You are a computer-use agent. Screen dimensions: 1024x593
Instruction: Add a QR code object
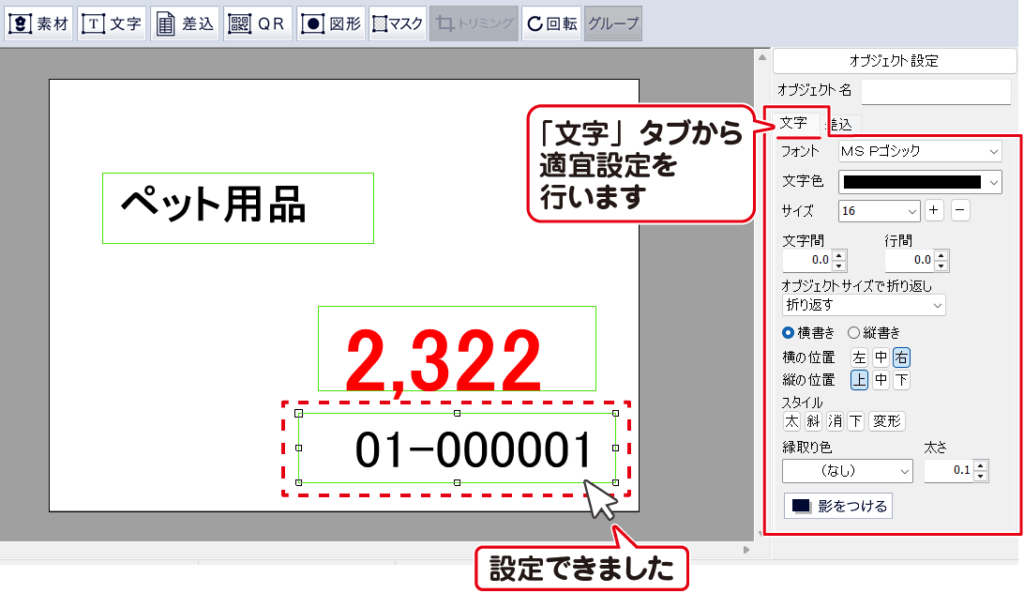coord(258,24)
